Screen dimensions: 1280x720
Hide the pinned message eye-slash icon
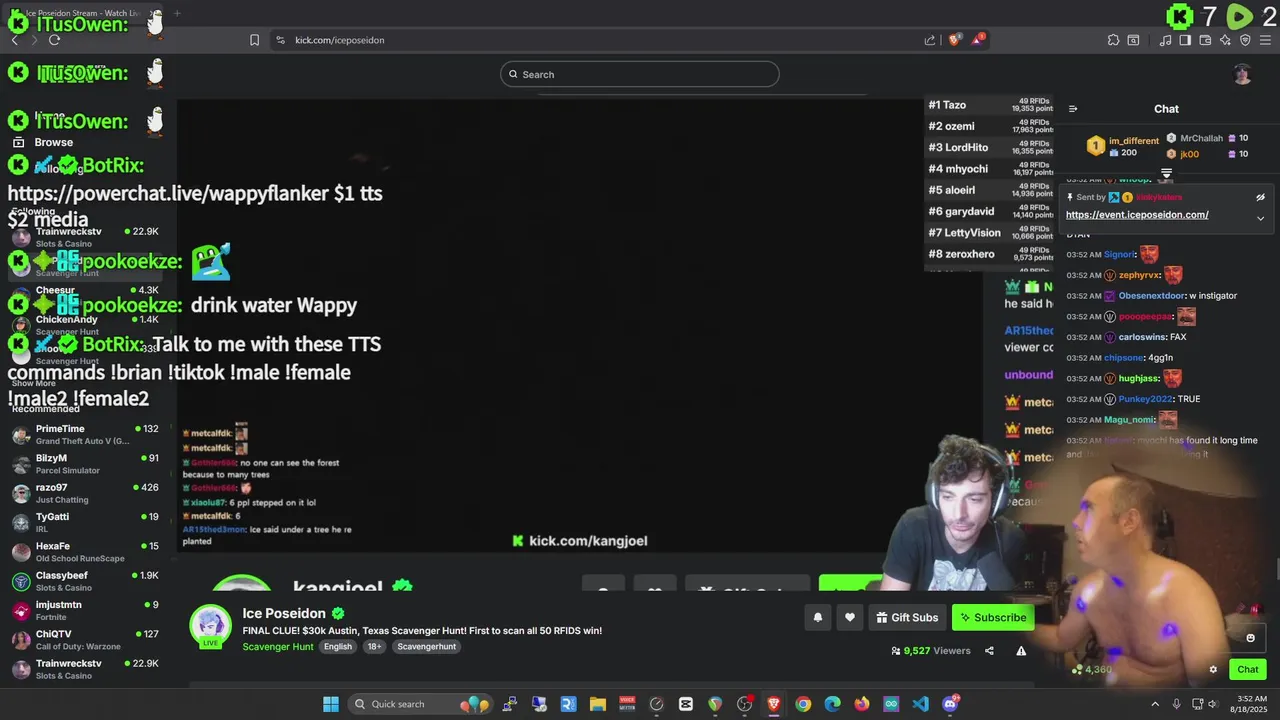(1260, 197)
